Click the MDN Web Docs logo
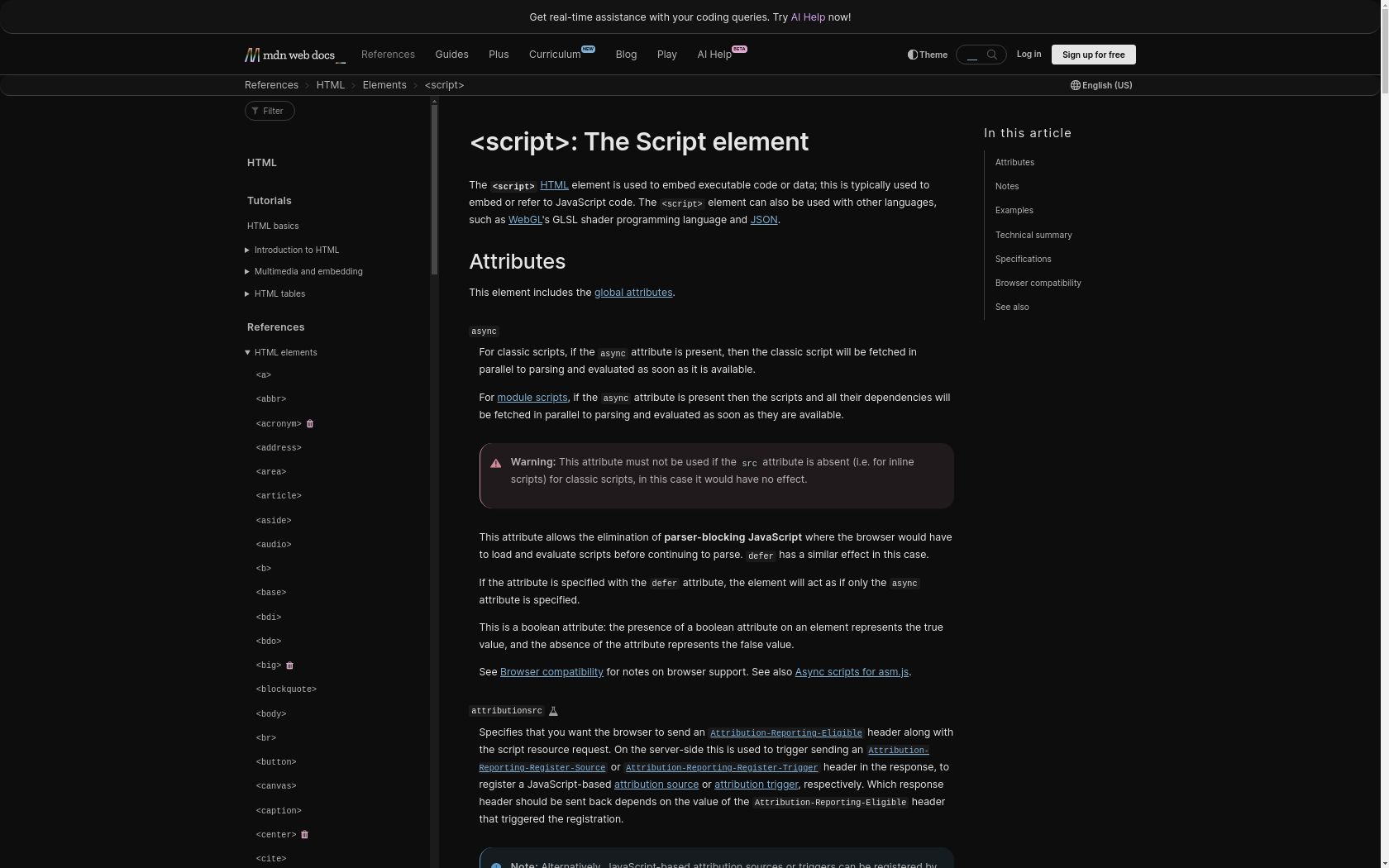The image size is (1389, 868). pyautogui.click(x=294, y=55)
